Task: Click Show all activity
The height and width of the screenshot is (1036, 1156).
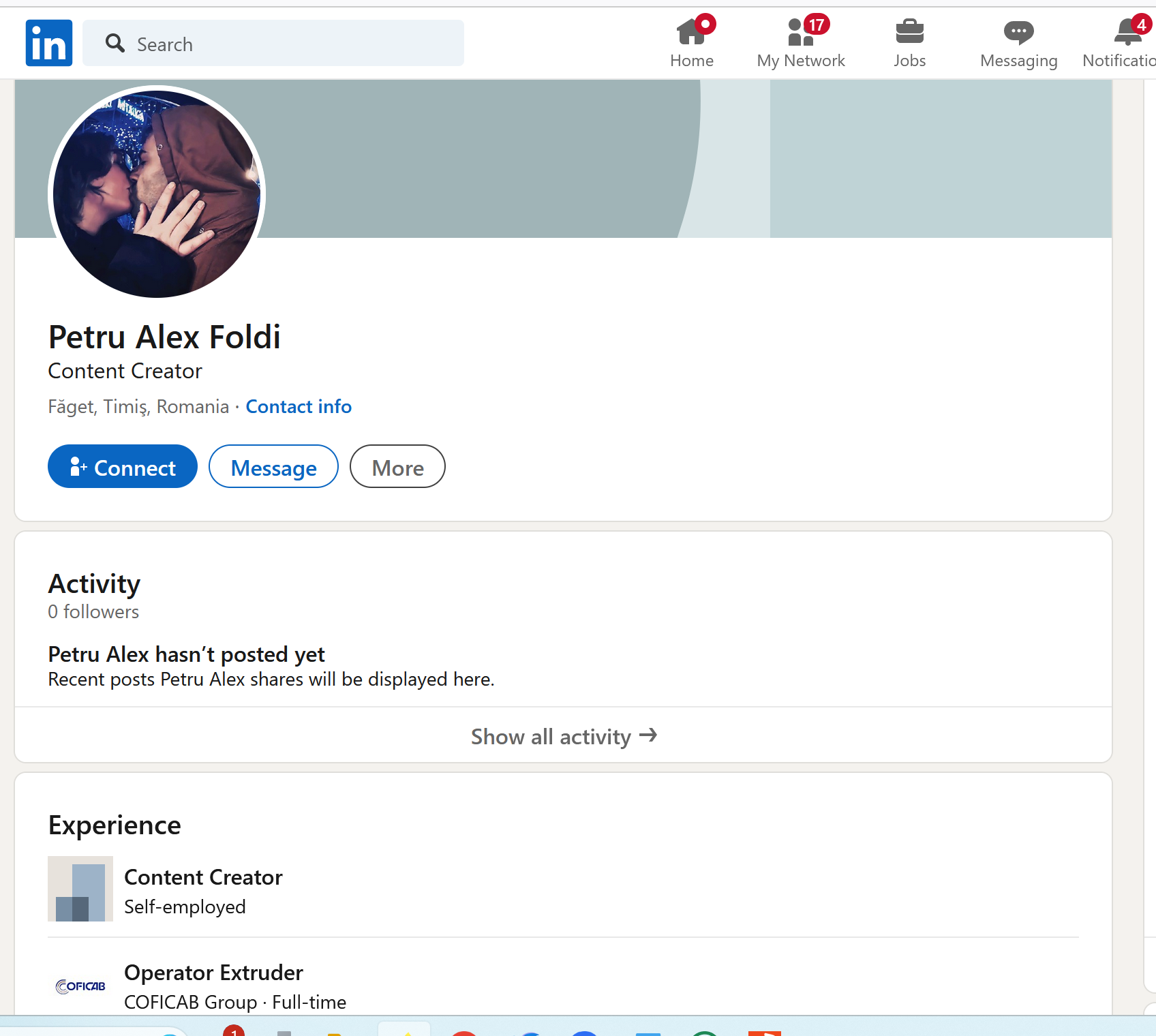Action: tap(563, 736)
